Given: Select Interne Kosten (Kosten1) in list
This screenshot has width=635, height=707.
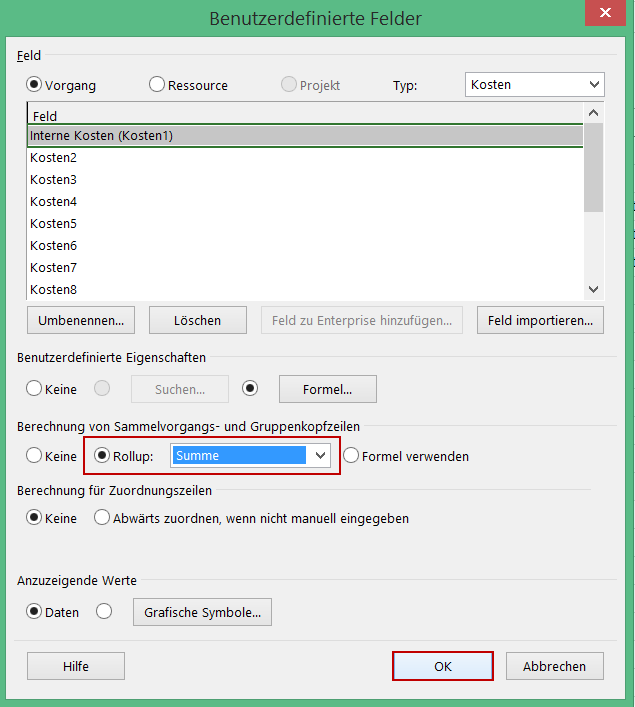Looking at the screenshot, I should 102,136.
